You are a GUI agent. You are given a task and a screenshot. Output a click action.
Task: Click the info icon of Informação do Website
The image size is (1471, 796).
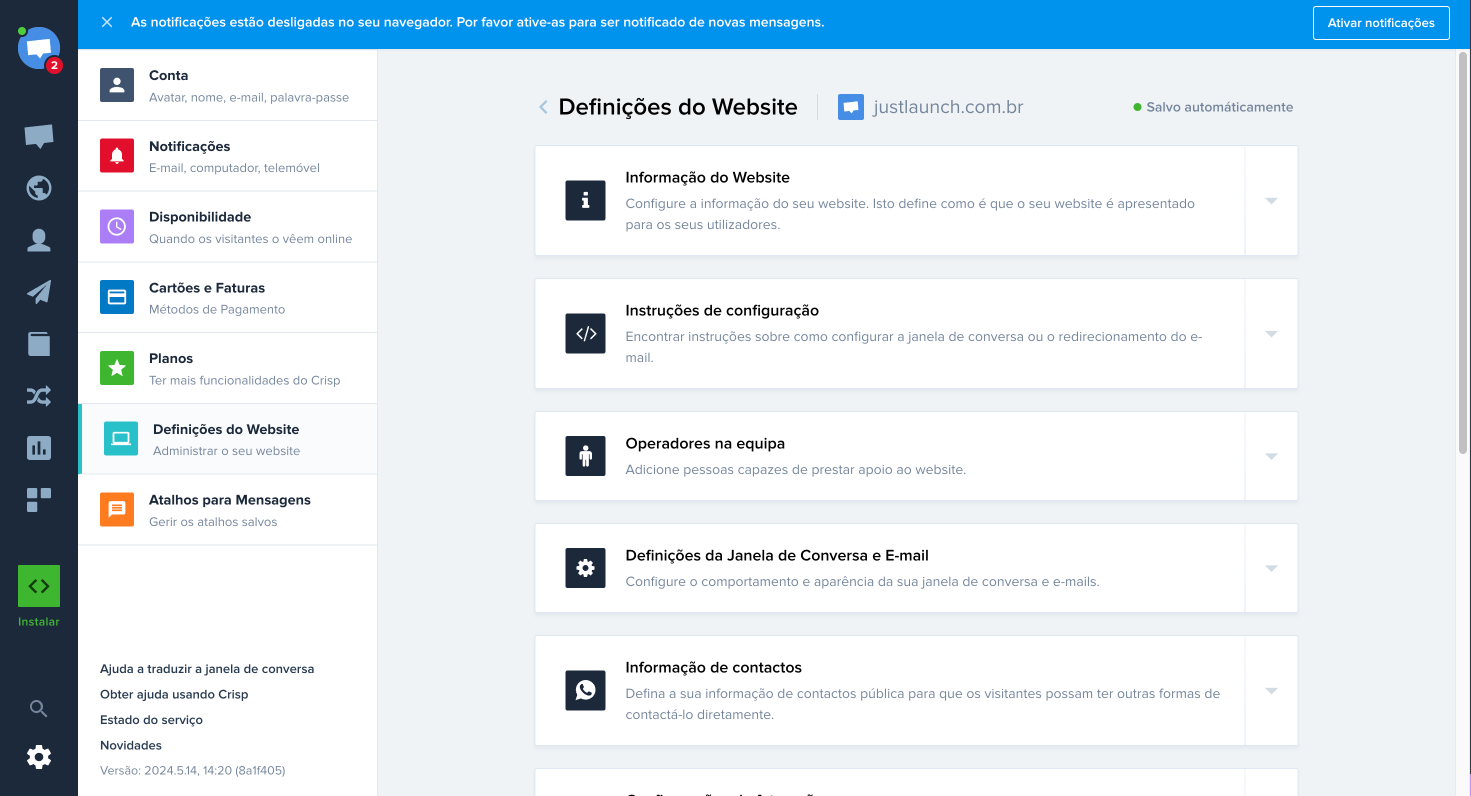coord(585,200)
